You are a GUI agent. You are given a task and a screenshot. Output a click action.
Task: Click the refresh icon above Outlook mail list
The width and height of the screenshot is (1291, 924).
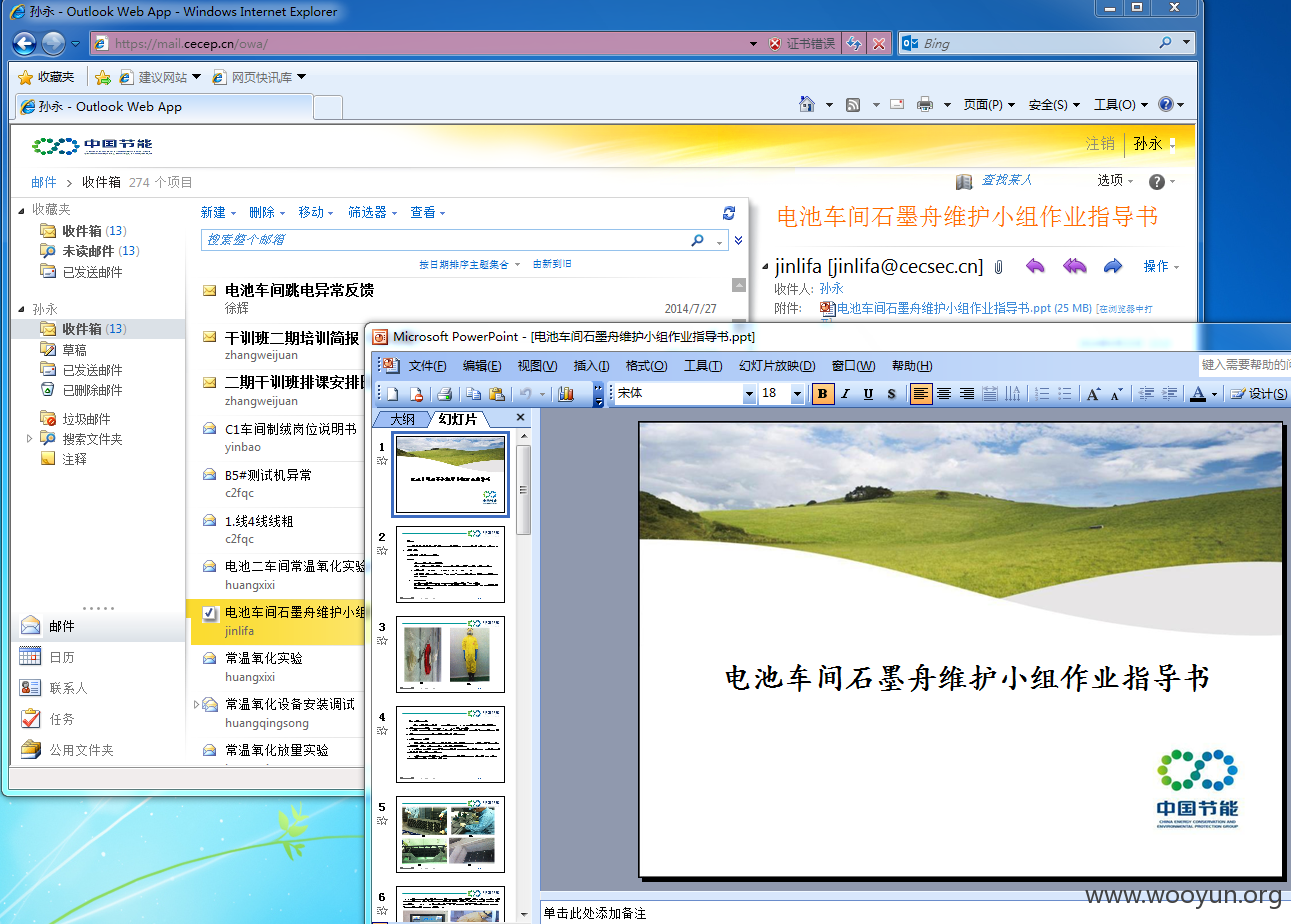729,213
